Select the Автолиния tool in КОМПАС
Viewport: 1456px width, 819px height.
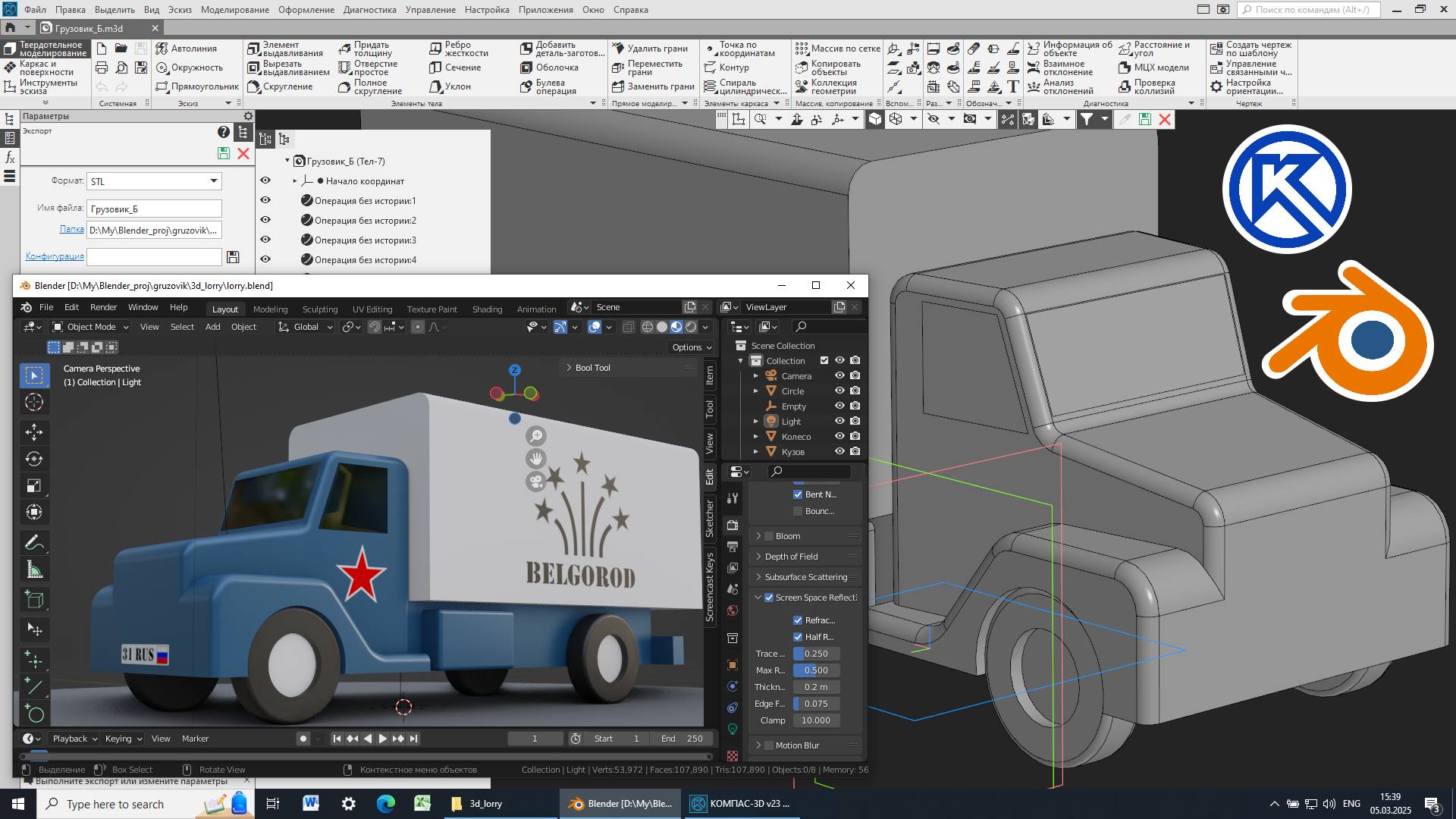[x=187, y=48]
